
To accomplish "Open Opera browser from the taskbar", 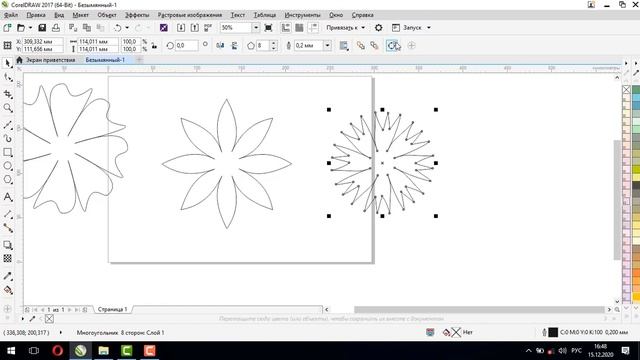I will point(58,351).
